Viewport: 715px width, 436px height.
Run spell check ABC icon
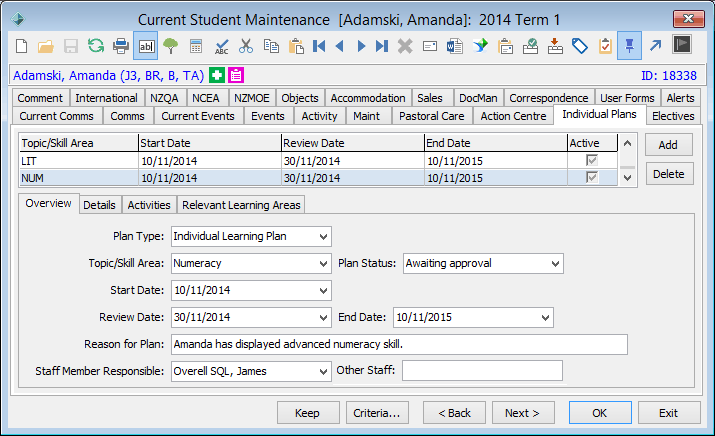click(222, 47)
